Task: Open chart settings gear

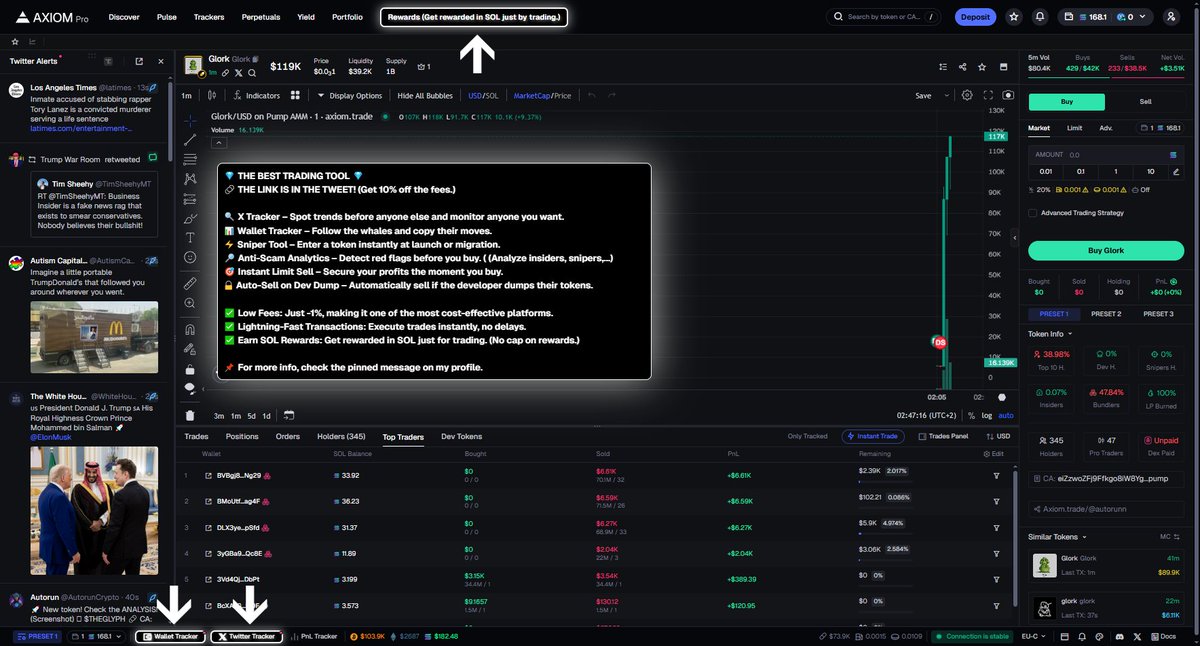Action: coord(967,95)
